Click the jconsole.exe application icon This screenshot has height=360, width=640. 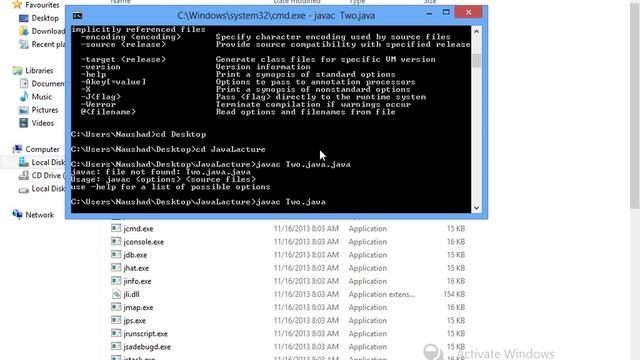tap(116, 241)
